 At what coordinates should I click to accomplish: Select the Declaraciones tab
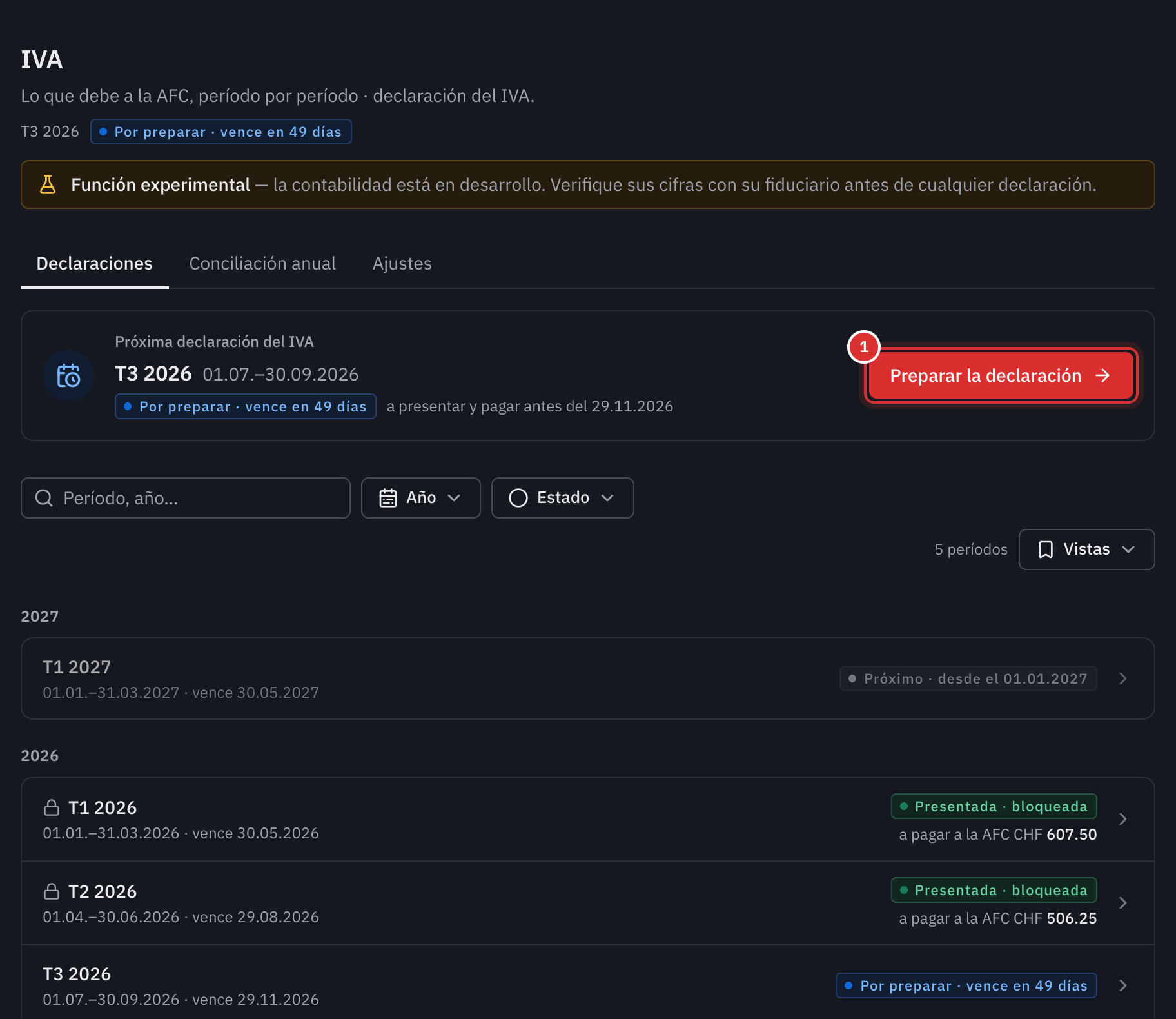click(x=95, y=264)
